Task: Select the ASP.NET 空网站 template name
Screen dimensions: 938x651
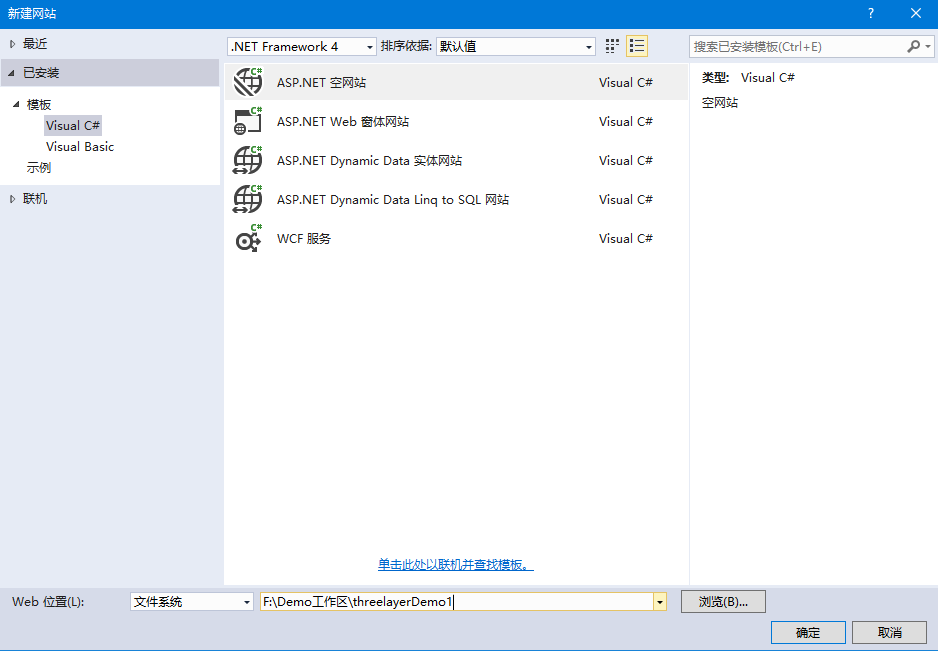Action: coord(321,83)
